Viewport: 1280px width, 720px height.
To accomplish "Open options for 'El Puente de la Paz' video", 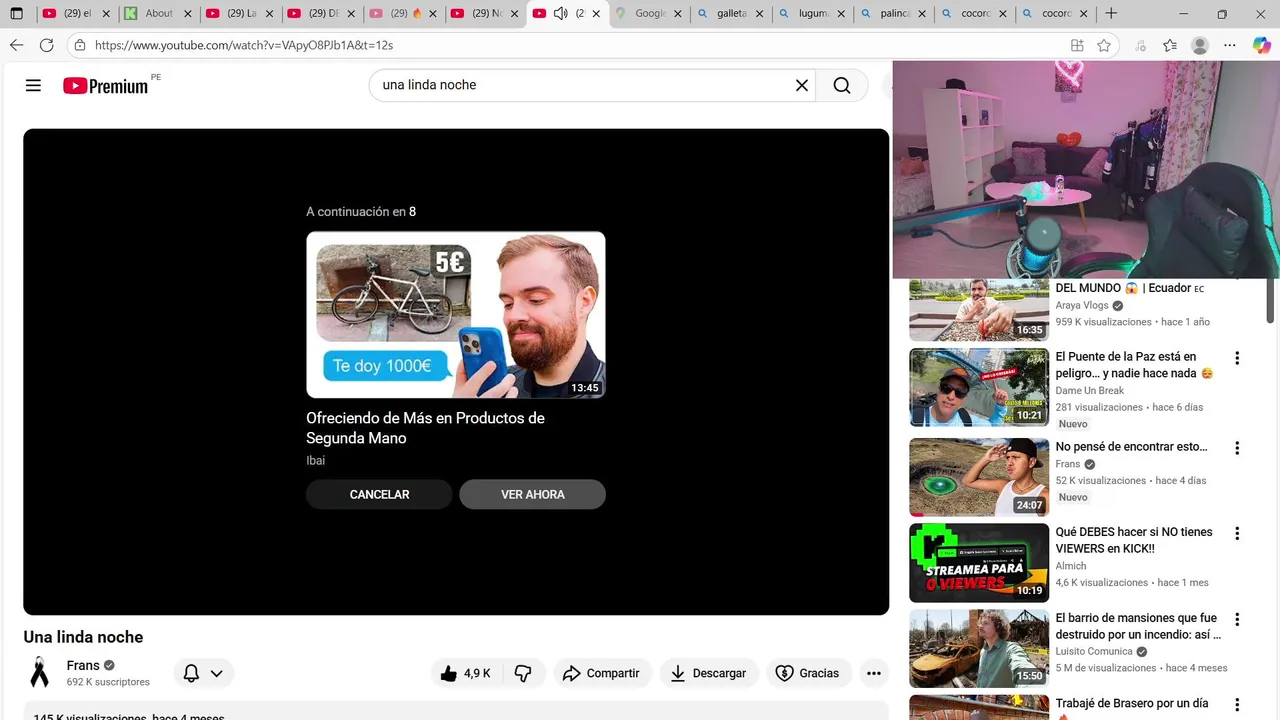I will point(1237,358).
